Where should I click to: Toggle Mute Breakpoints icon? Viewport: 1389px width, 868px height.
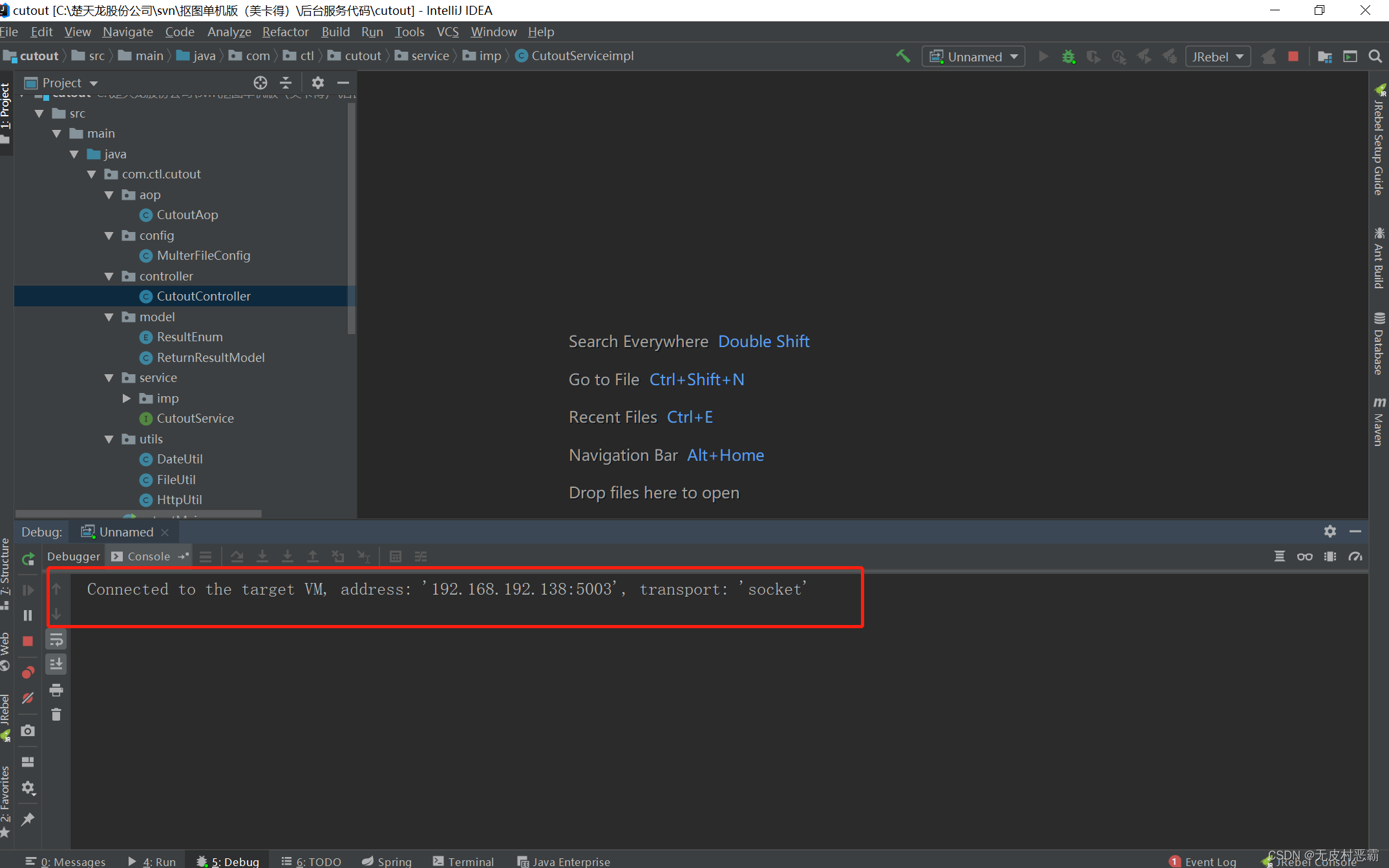(x=28, y=698)
